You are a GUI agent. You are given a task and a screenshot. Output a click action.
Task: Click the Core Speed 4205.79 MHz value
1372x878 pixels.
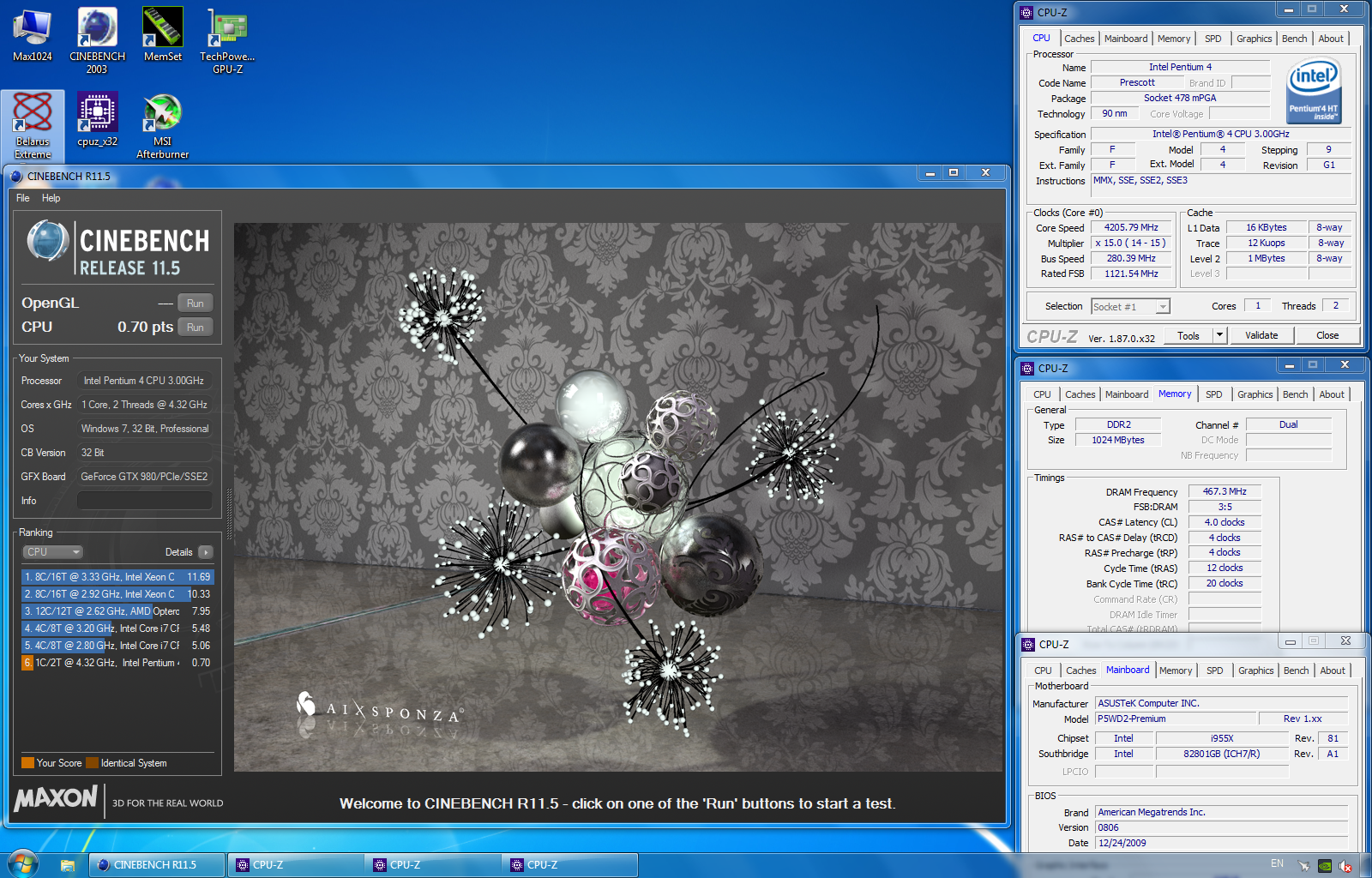tap(1131, 227)
